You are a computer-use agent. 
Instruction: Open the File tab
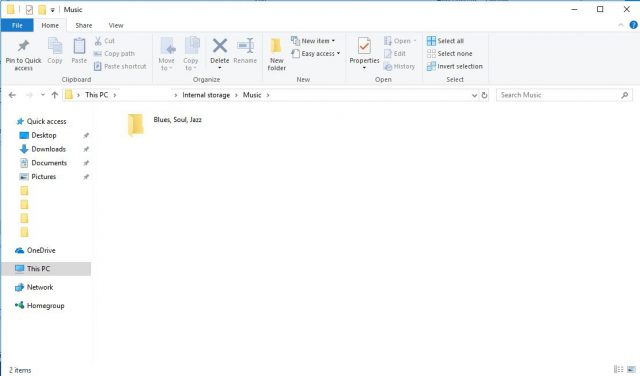point(17,25)
